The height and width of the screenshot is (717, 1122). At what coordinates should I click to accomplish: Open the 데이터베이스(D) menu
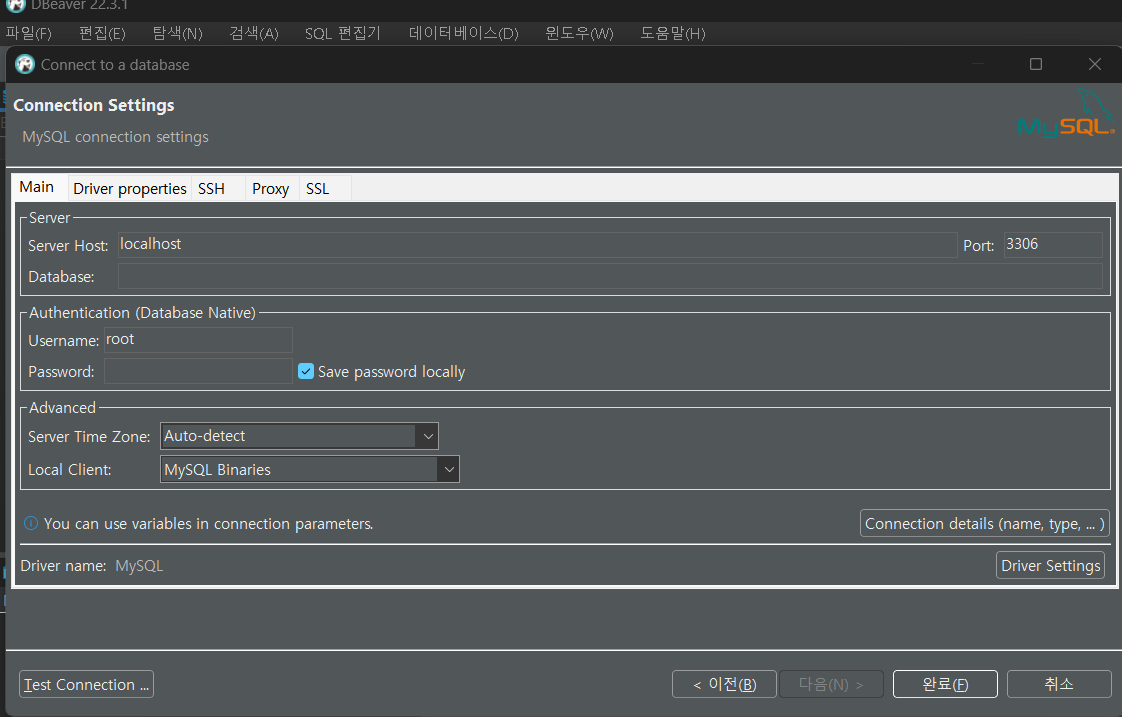[x=464, y=33]
